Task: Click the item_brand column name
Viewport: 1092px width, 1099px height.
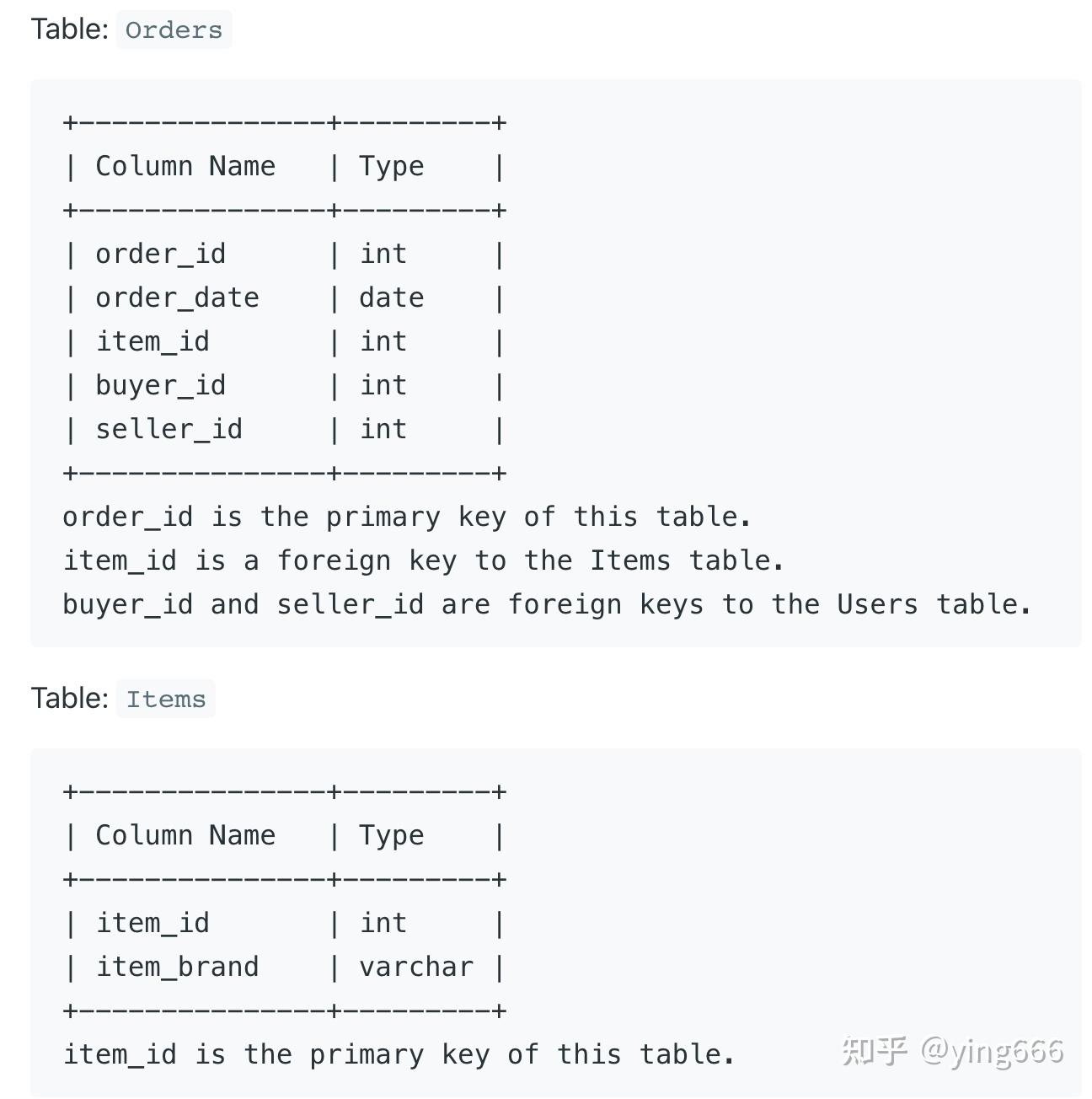Action: (x=177, y=967)
